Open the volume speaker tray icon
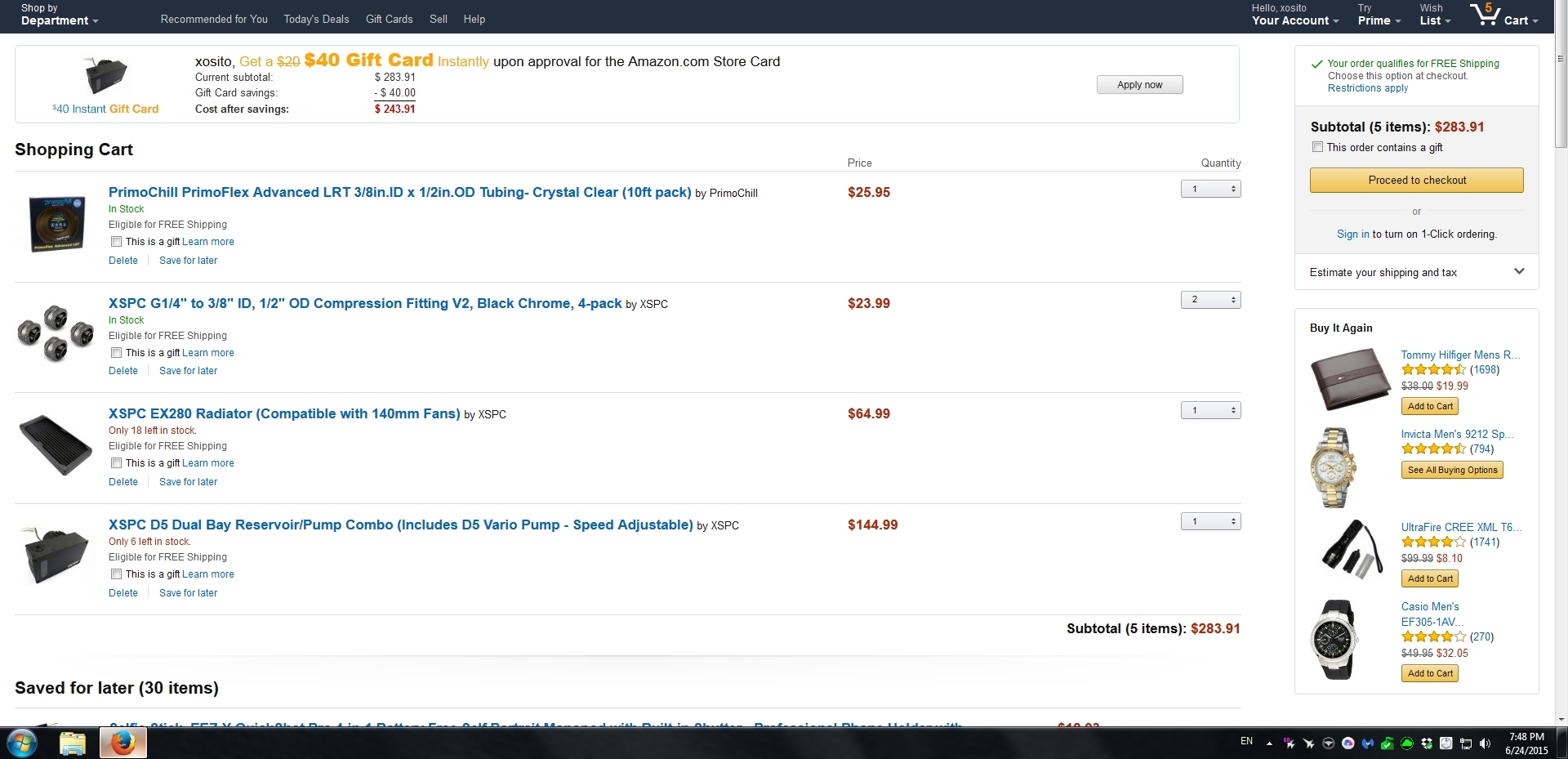 1485,743
